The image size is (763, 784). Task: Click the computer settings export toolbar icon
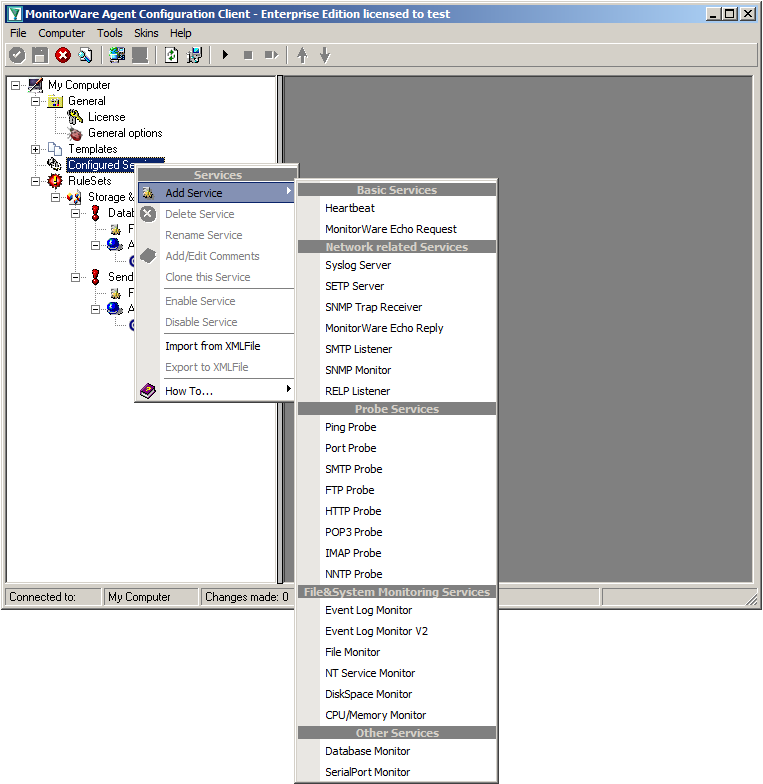pyautogui.click(x=194, y=55)
